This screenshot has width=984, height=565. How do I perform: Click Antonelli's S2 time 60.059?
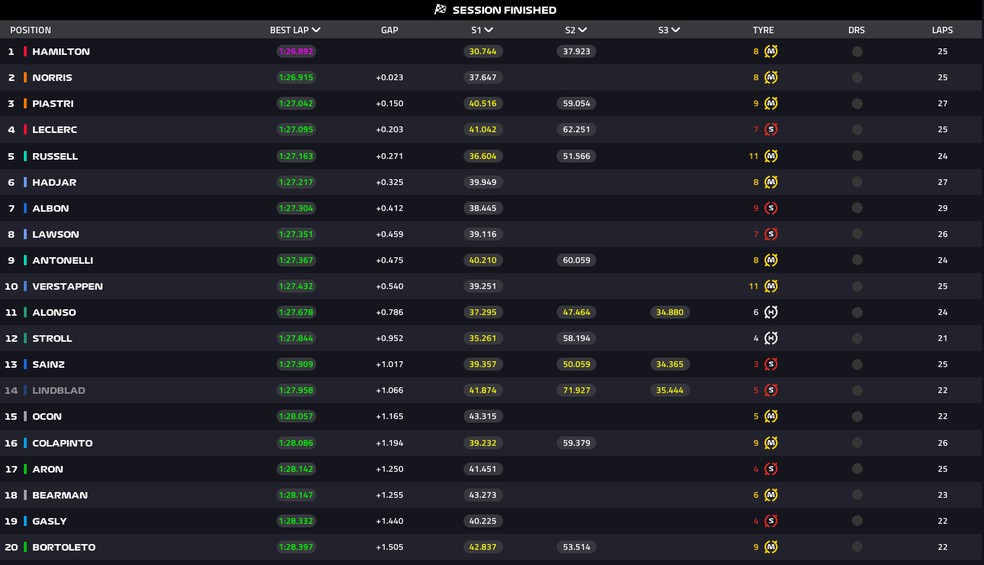click(576, 260)
